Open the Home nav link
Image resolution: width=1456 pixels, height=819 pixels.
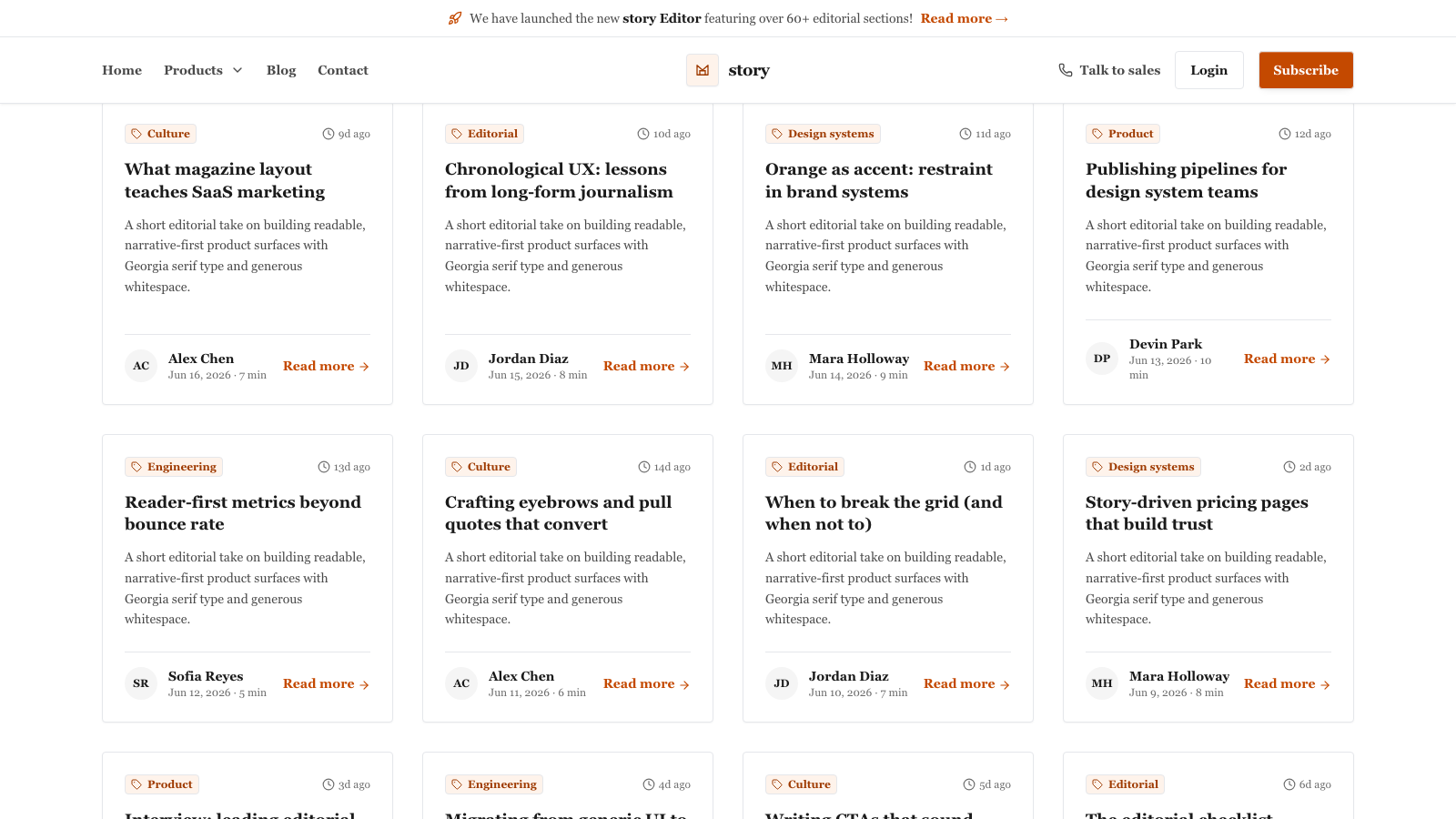click(x=122, y=70)
